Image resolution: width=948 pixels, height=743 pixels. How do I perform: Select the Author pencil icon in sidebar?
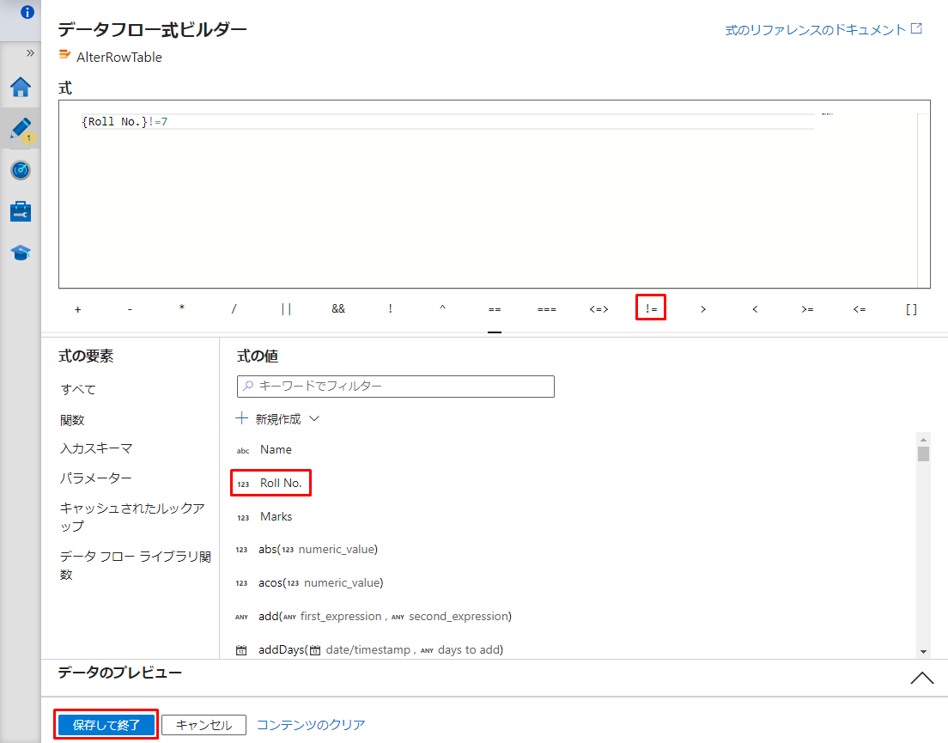click(20, 129)
